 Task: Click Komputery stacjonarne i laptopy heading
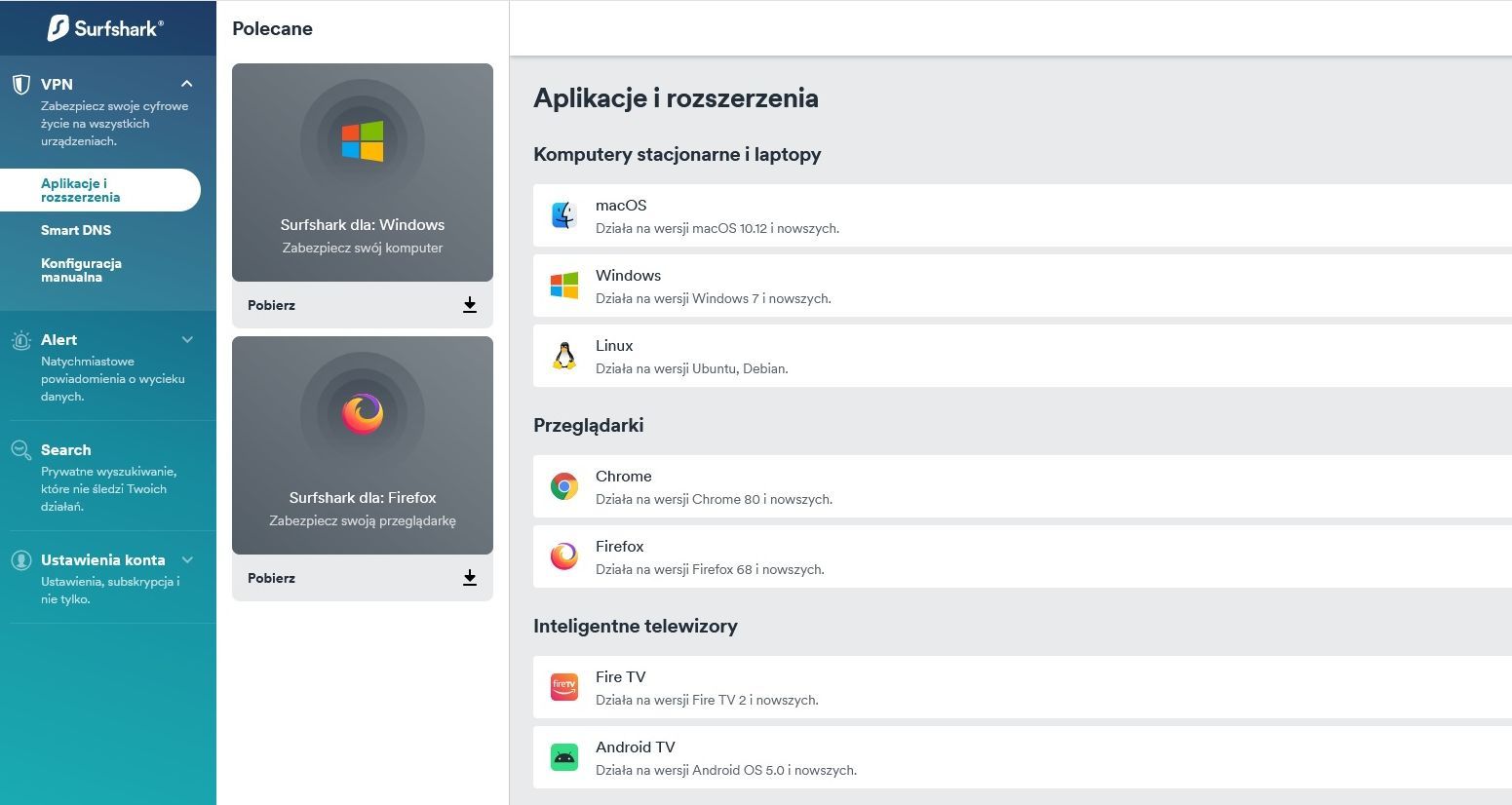[x=677, y=154]
